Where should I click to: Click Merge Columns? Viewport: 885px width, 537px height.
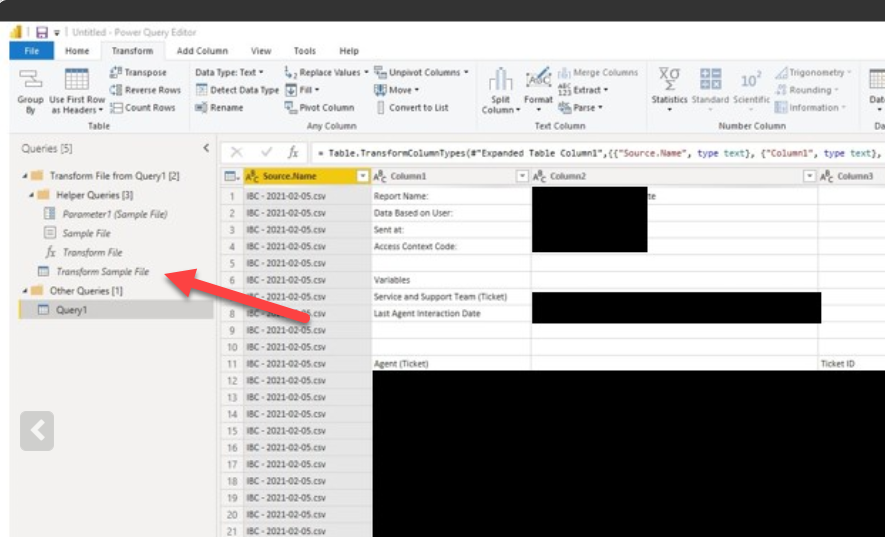click(x=598, y=72)
